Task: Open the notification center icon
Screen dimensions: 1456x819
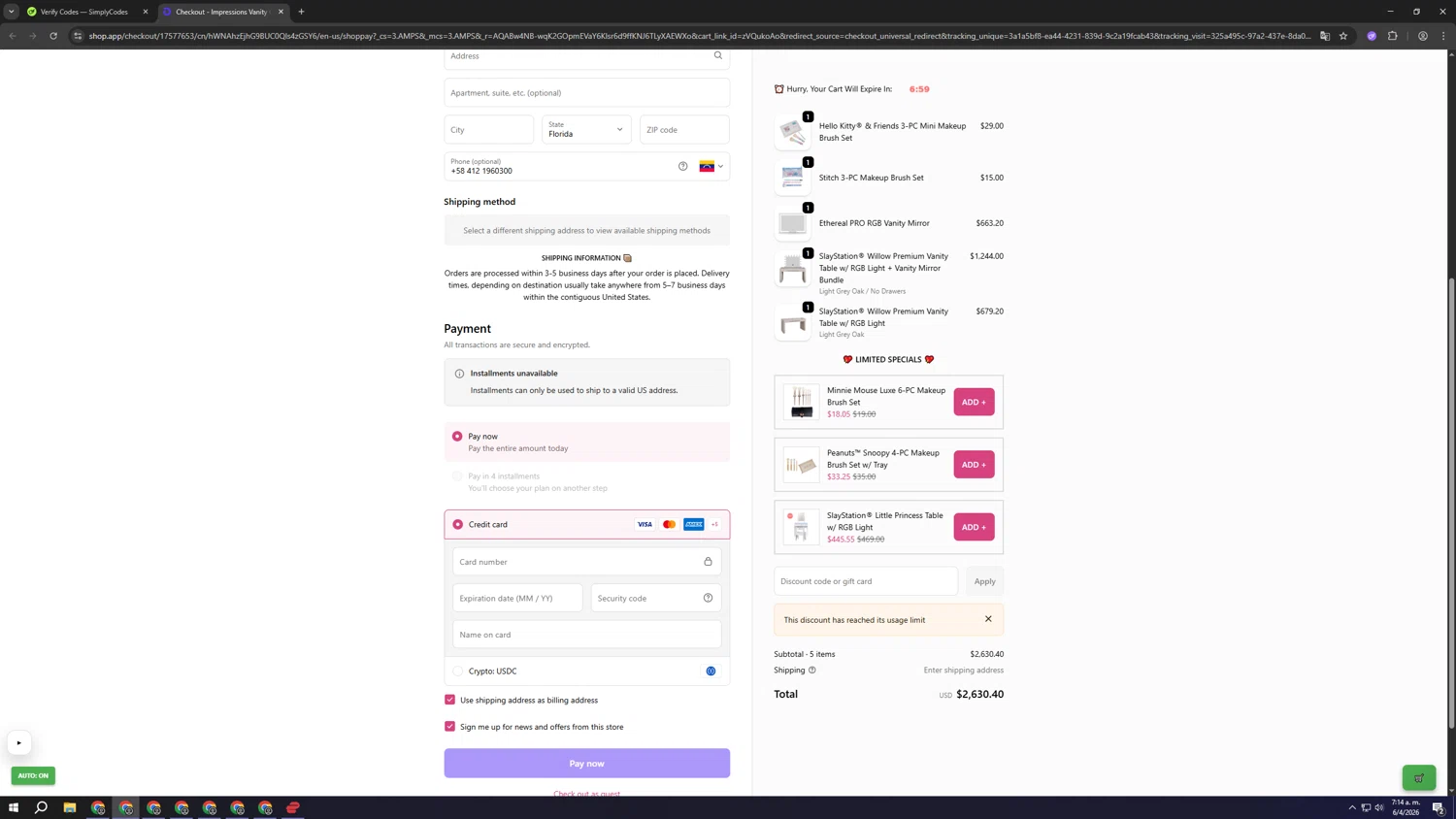Action: pyautogui.click(x=1439, y=807)
